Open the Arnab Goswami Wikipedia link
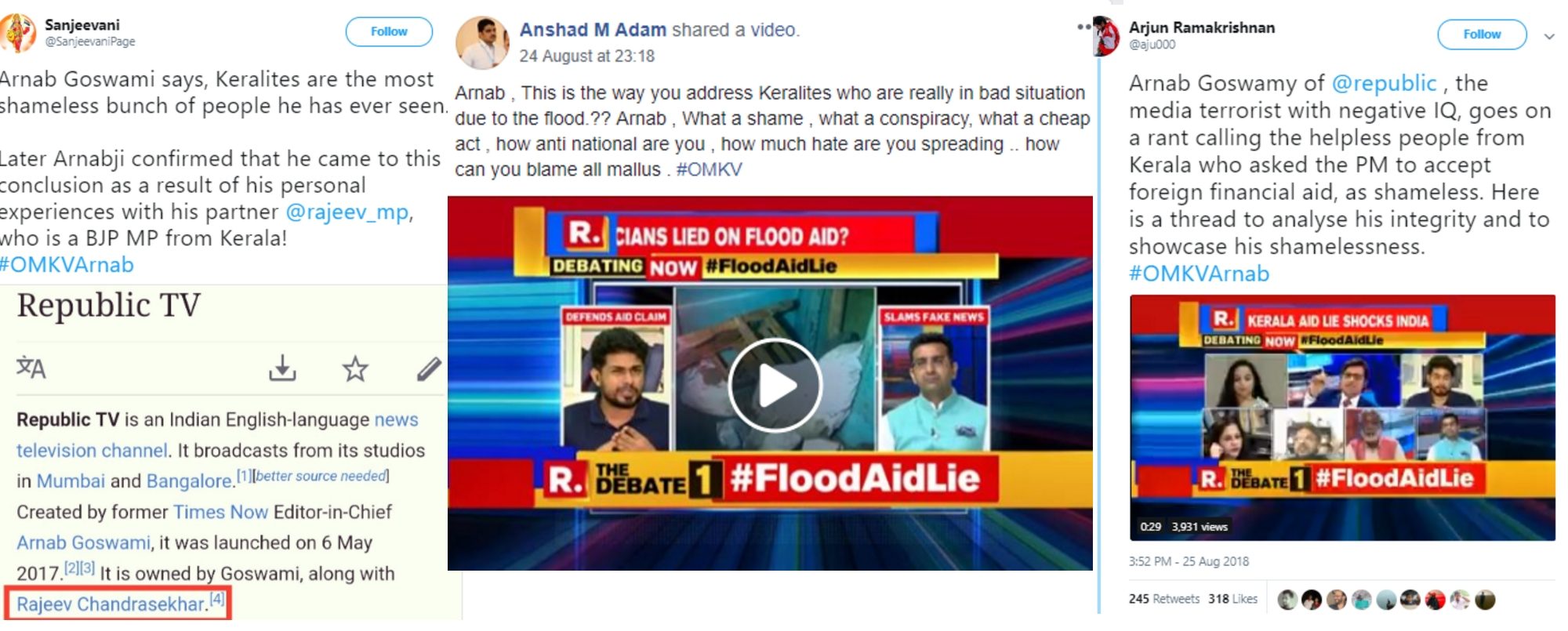The image size is (1568, 631). pos(83,542)
